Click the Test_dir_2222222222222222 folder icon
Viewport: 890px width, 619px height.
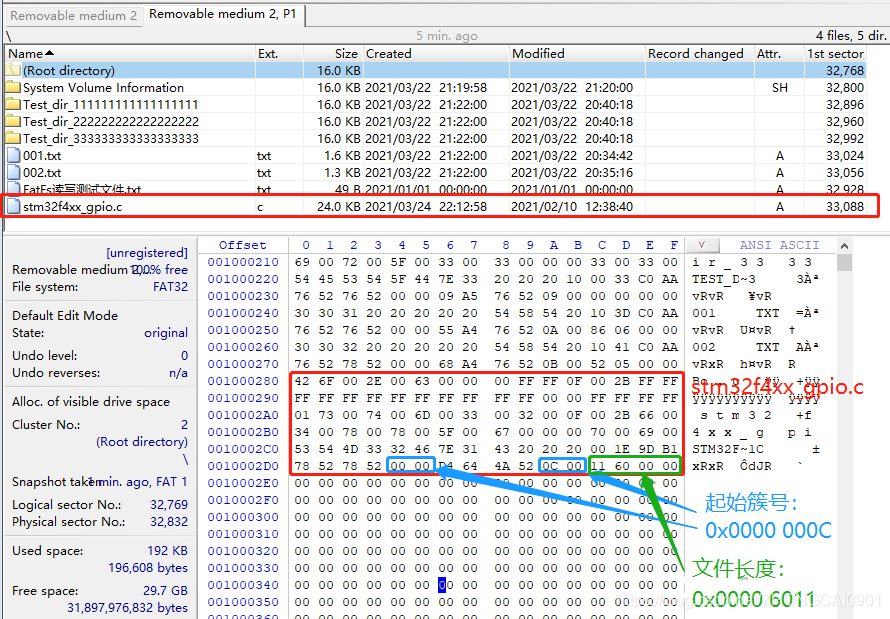pos(13,121)
